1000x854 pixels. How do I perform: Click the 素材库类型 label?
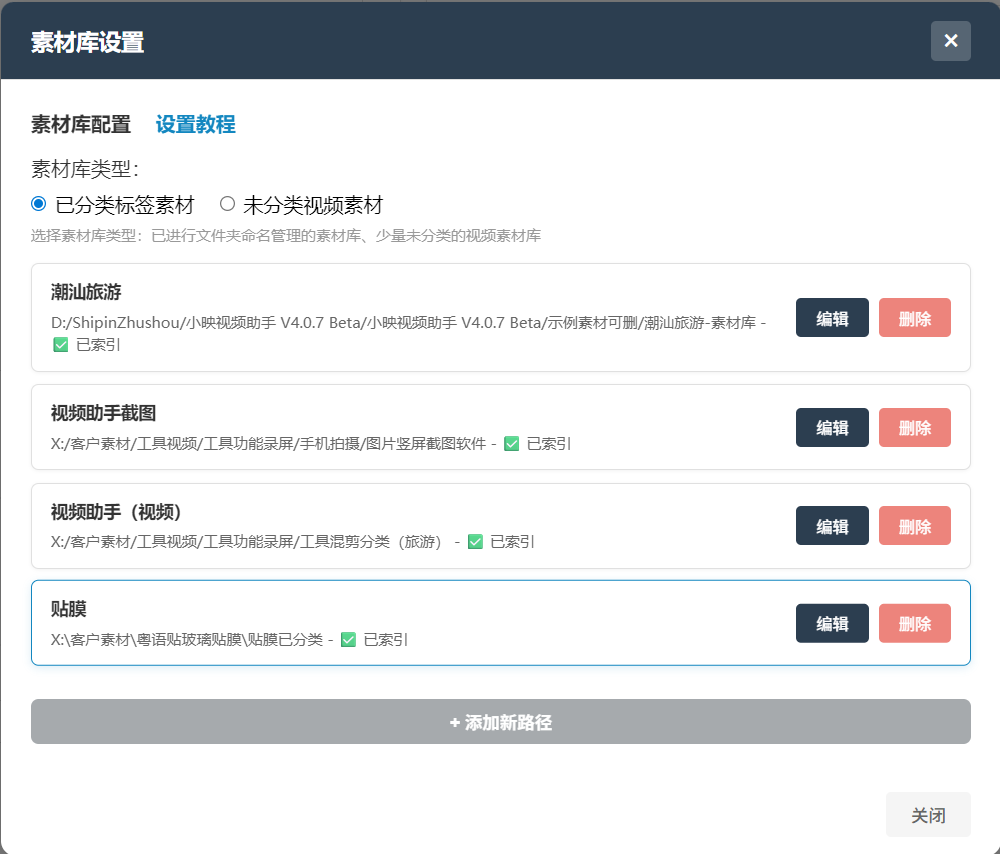(x=85, y=169)
